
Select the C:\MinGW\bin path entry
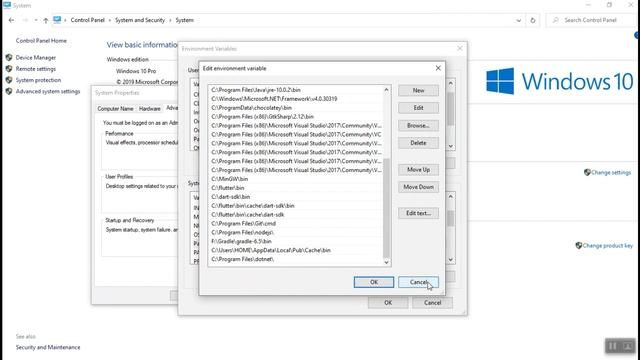pyautogui.click(x=296, y=179)
